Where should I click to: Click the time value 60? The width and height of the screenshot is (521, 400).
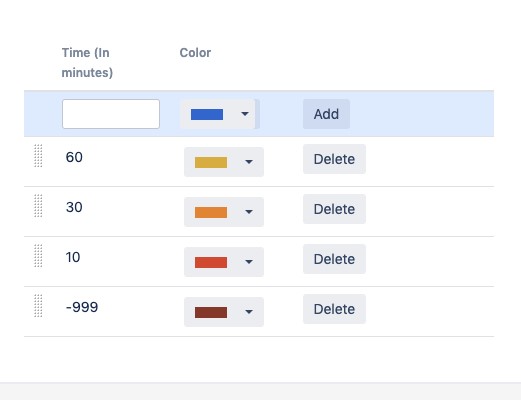tap(74, 157)
